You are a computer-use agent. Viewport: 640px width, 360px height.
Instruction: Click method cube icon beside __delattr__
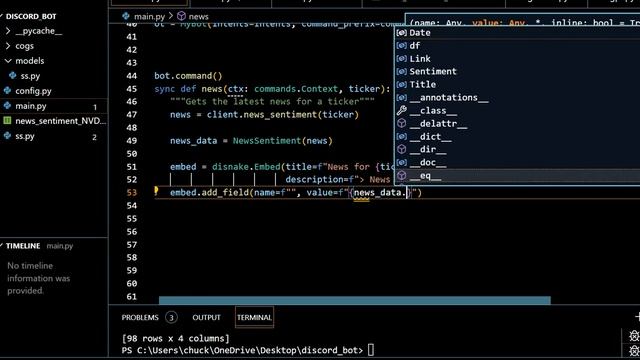coord(402,123)
